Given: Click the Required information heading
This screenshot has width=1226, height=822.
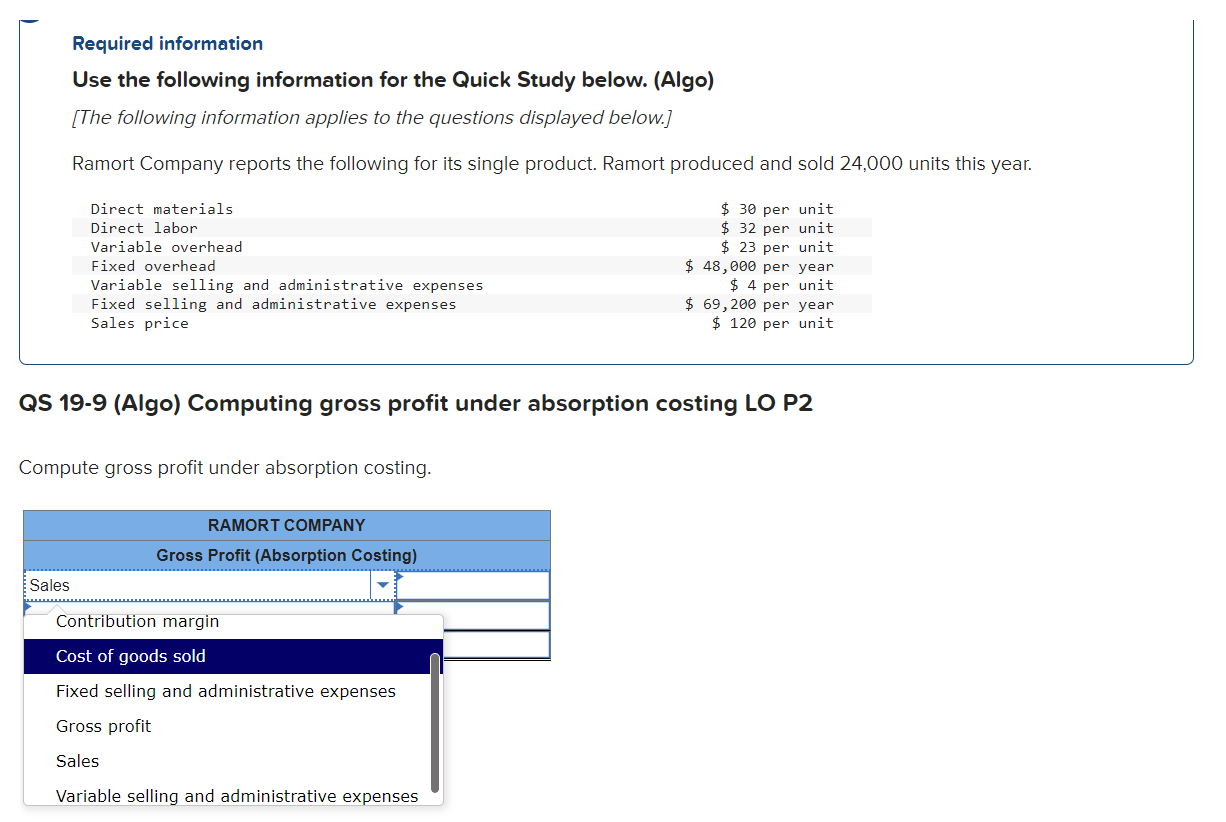Looking at the screenshot, I should pos(166,43).
